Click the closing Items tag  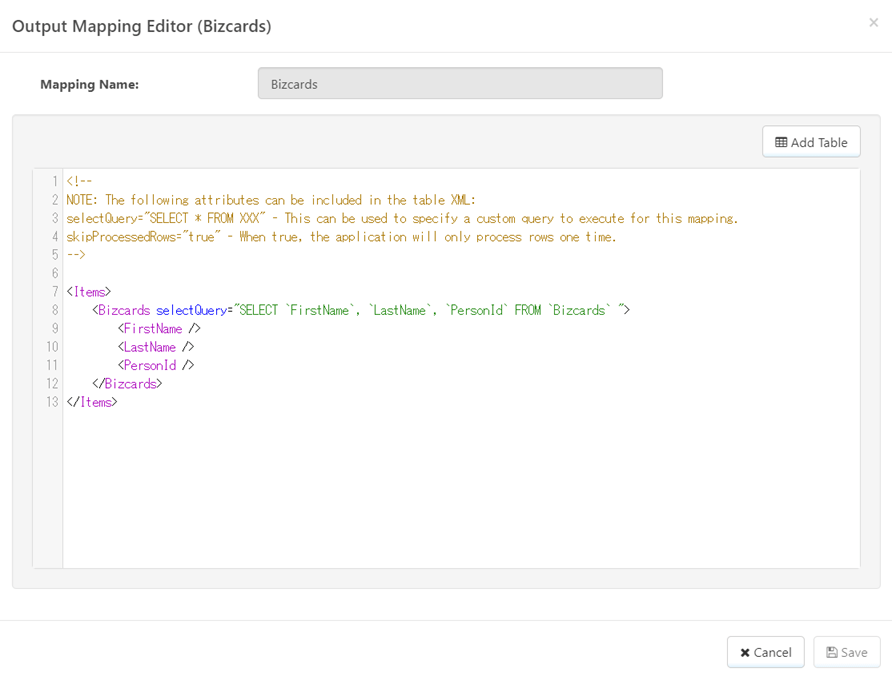click(x=95, y=402)
